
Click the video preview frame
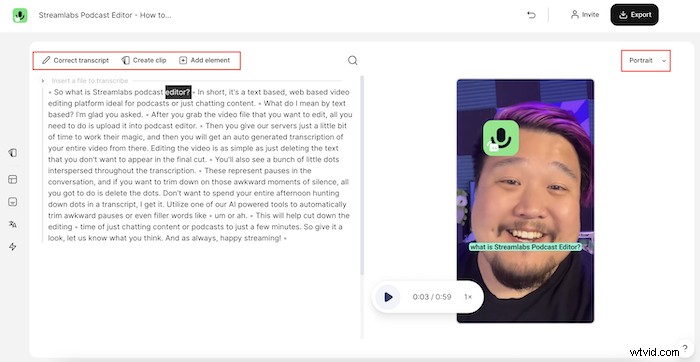pyautogui.click(x=525, y=201)
